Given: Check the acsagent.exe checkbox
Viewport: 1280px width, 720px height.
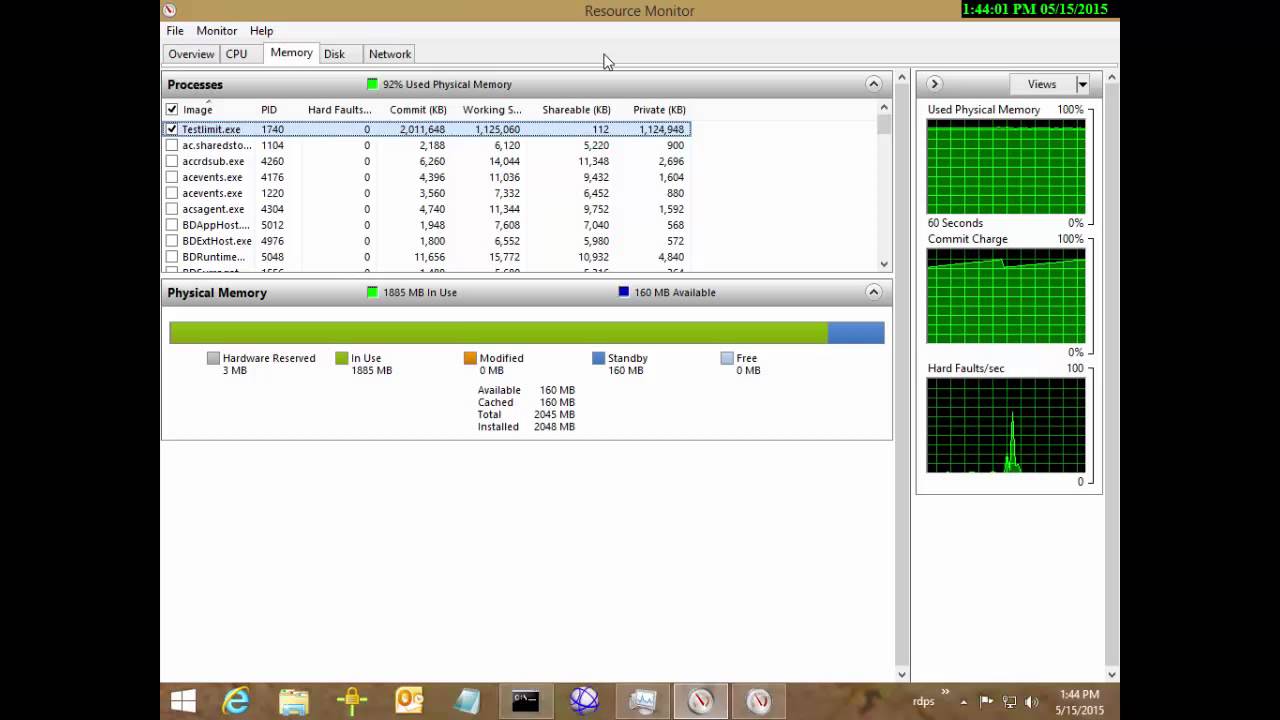Looking at the screenshot, I should (172, 209).
